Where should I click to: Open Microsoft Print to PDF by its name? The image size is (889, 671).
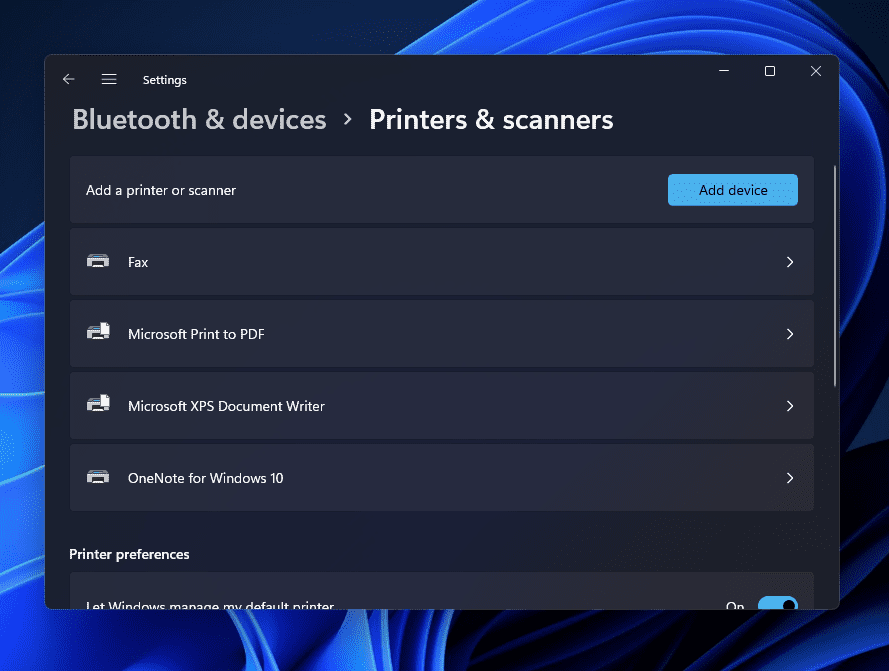(196, 334)
